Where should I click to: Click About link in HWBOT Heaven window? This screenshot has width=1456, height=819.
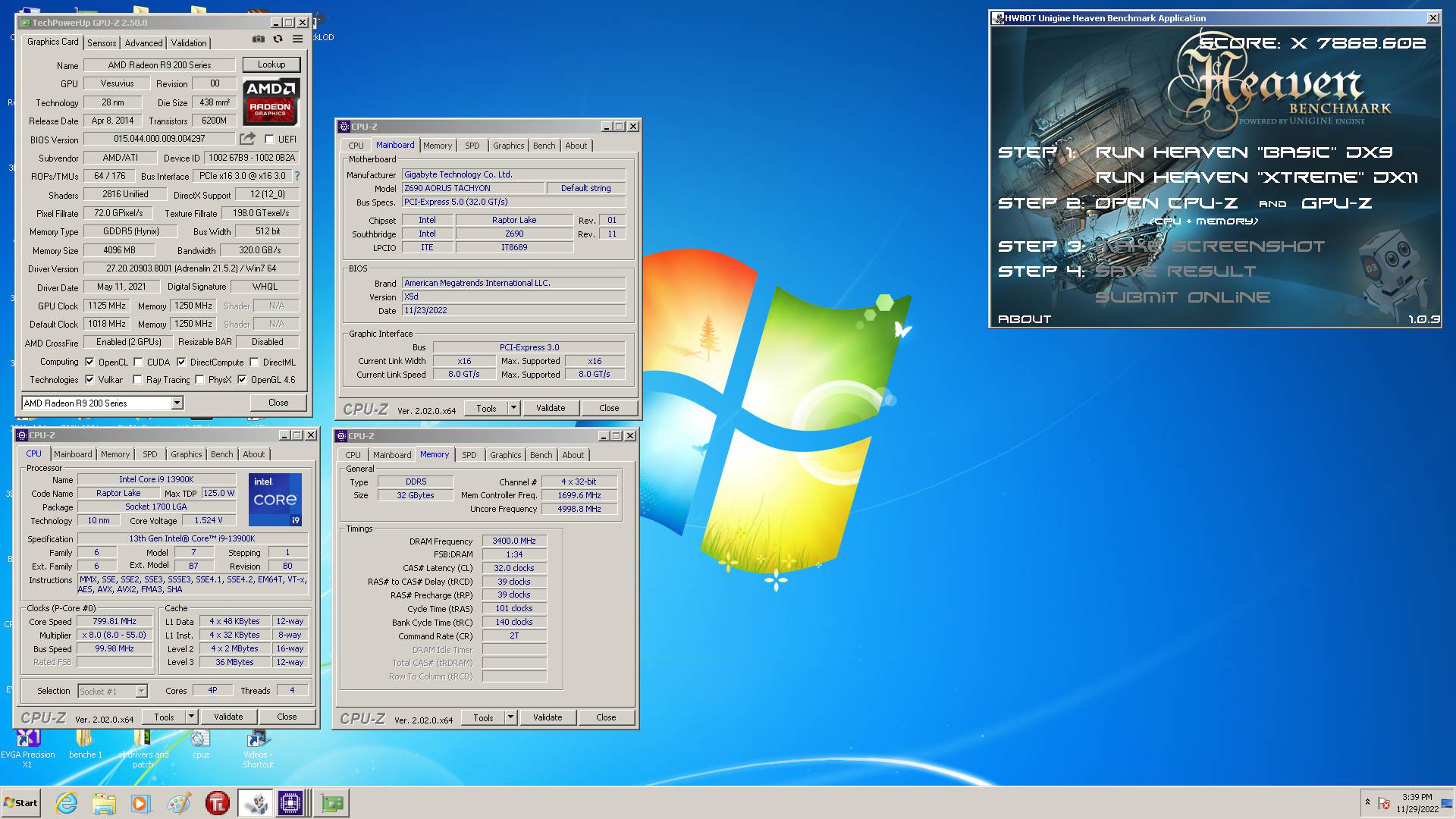(x=1025, y=319)
